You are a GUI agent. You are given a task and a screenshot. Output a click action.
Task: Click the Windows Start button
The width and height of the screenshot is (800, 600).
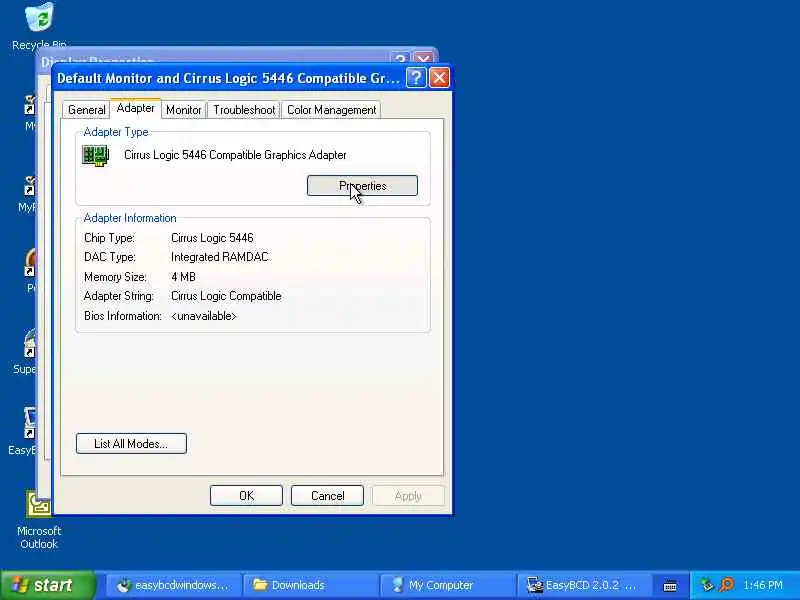pyautogui.click(x=47, y=585)
